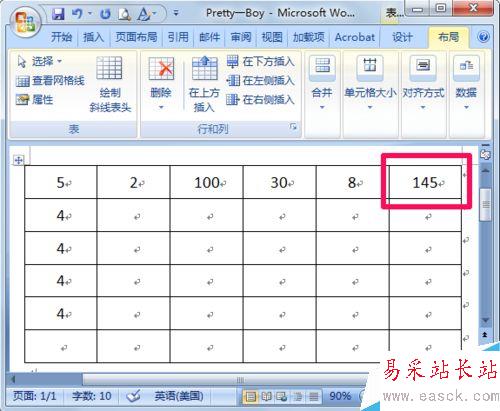Image resolution: width=500 pixels, height=411 pixels.
Task: Open Word help question mark icon
Action: [x=483, y=37]
